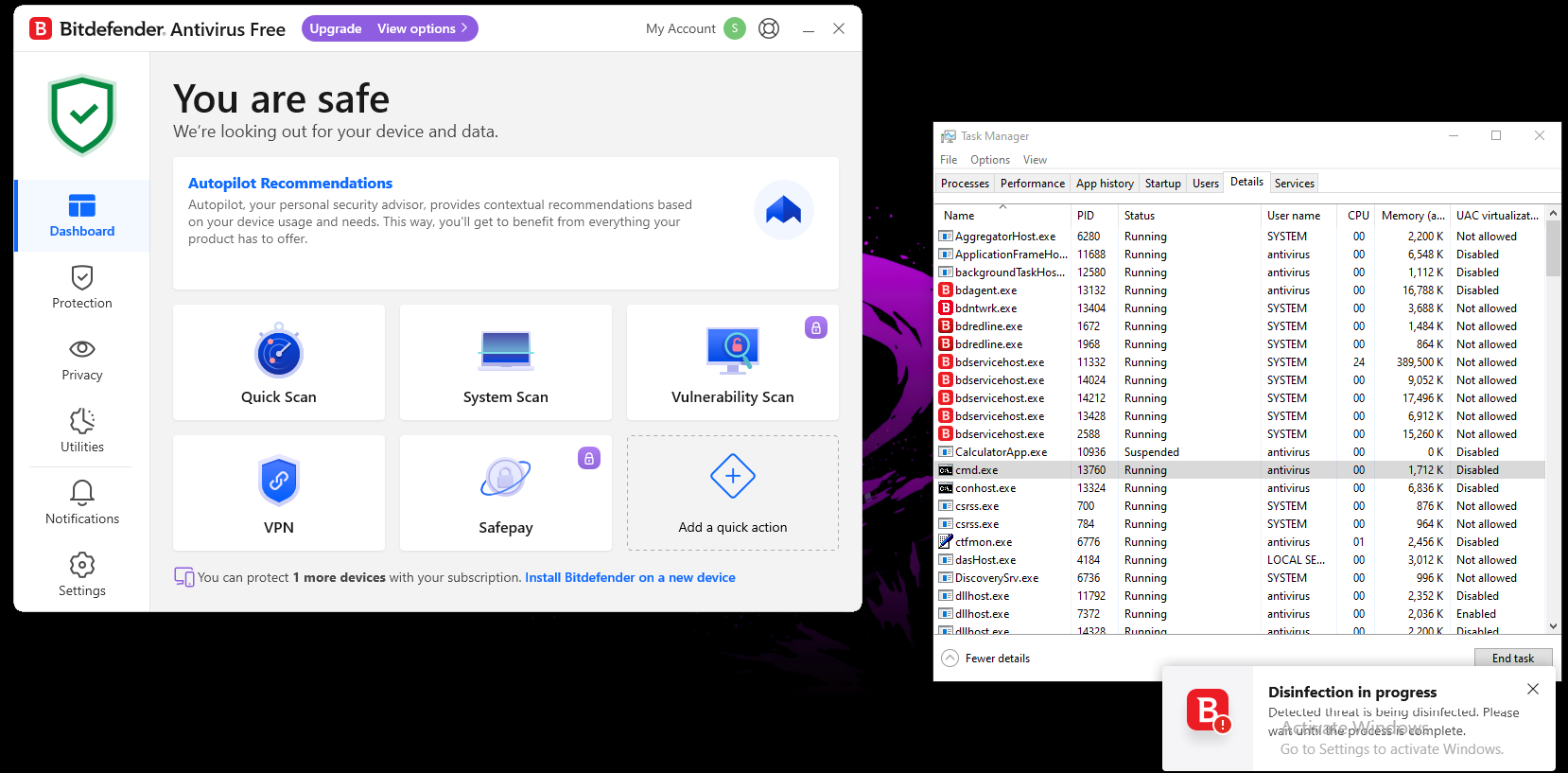Open the View menu in Task Manager

[1036, 160]
